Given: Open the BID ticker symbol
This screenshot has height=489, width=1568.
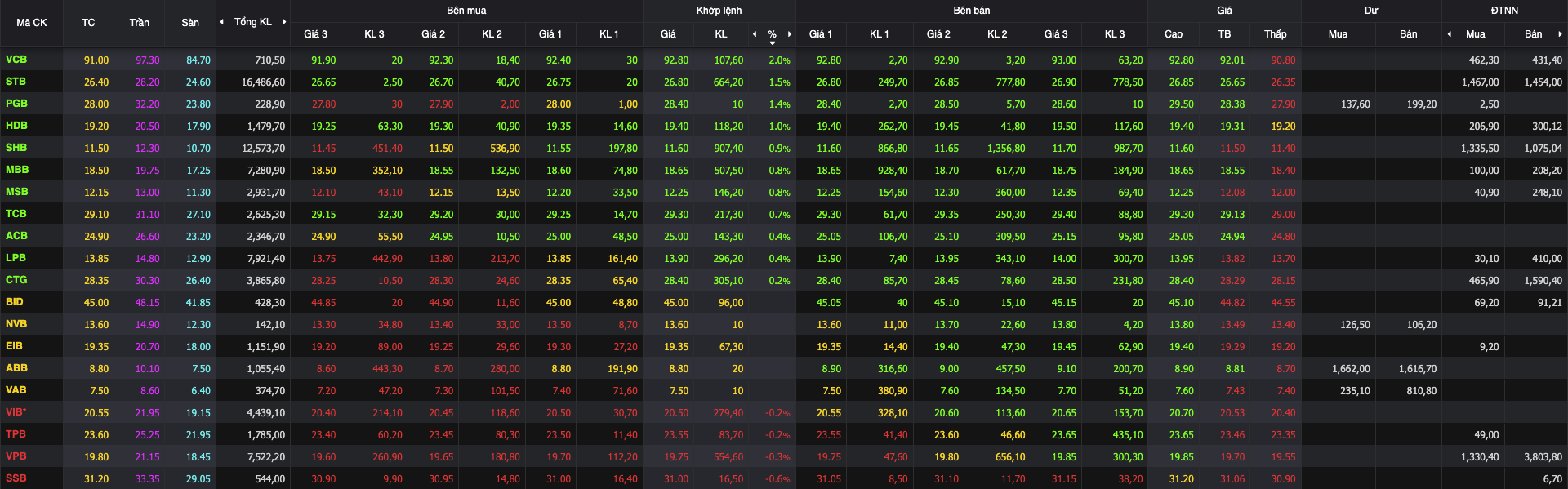Looking at the screenshot, I should point(15,302).
